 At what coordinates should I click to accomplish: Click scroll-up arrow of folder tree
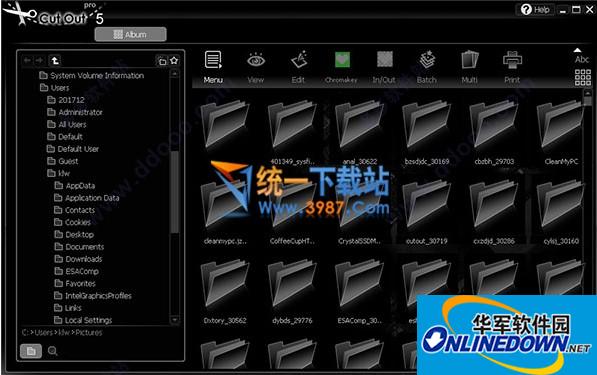pyautogui.click(x=174, y=73)
